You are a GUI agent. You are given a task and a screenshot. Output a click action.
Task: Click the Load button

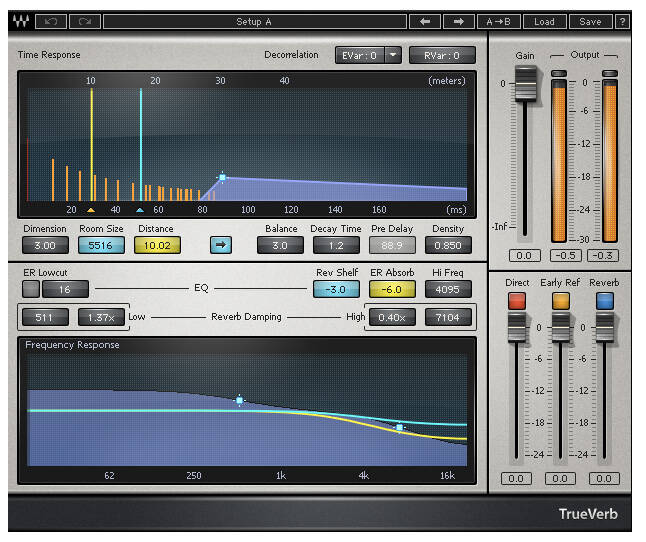click(x=544, y=21)
